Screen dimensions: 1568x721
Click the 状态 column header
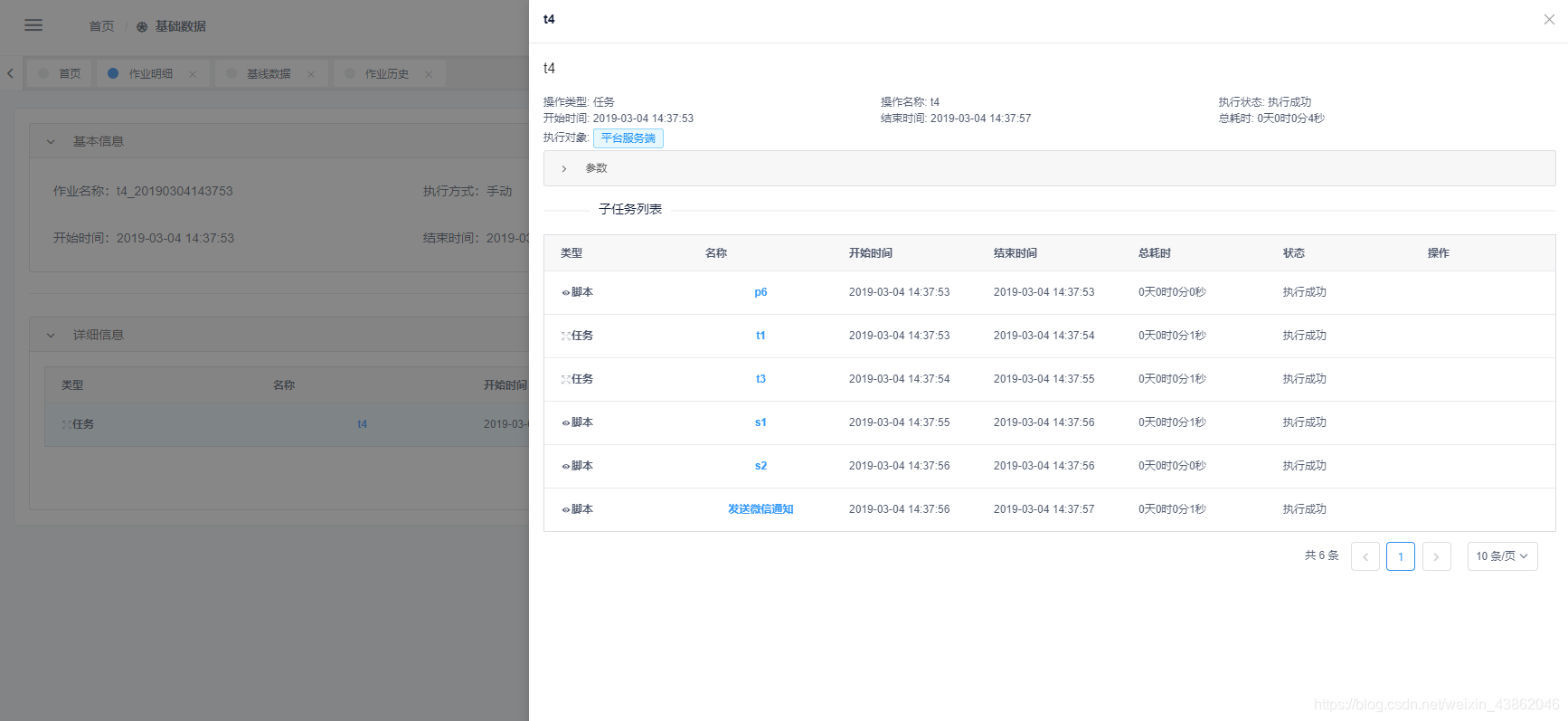coord(1294,253)
